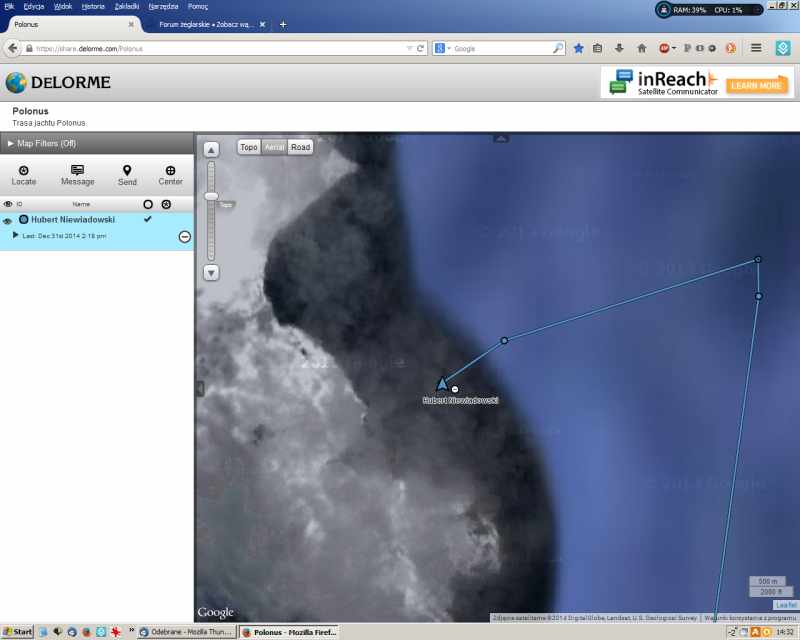
Task: Open the Firefox downloads arrow icon
Action: [x=619, y=48]
